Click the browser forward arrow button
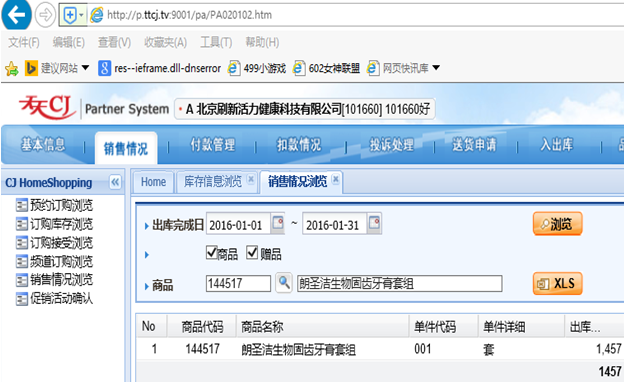This screenshot has width=624, height=382. [45, 15]
